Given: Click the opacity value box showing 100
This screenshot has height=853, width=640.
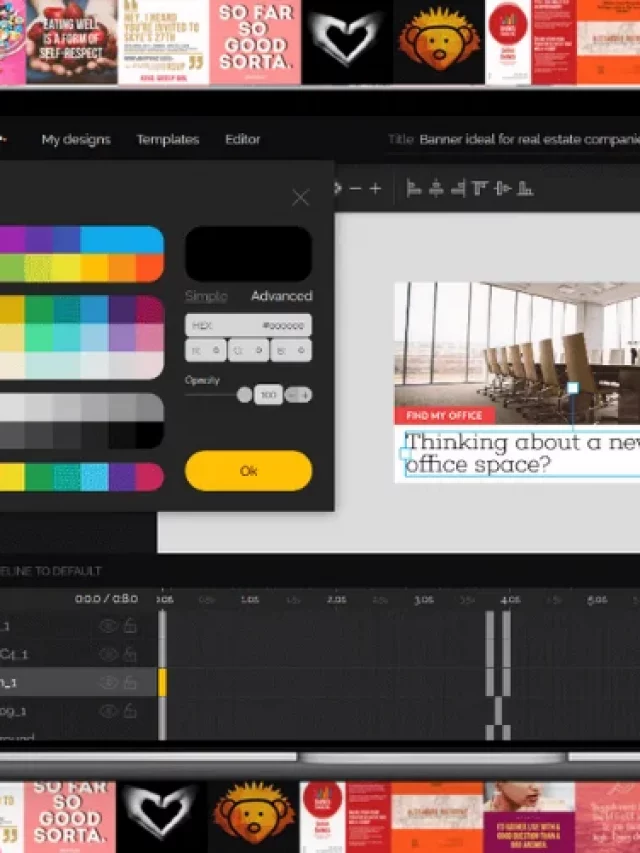Looking at the screenshot, I should 268,395.
